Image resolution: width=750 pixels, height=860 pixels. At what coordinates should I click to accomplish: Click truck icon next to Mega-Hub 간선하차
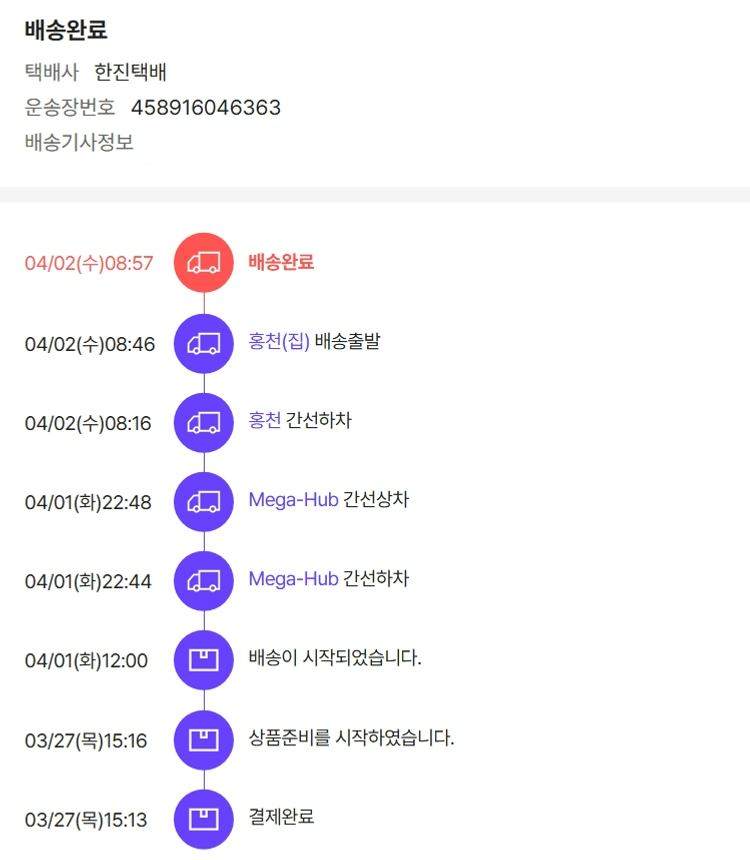[203, 580]
